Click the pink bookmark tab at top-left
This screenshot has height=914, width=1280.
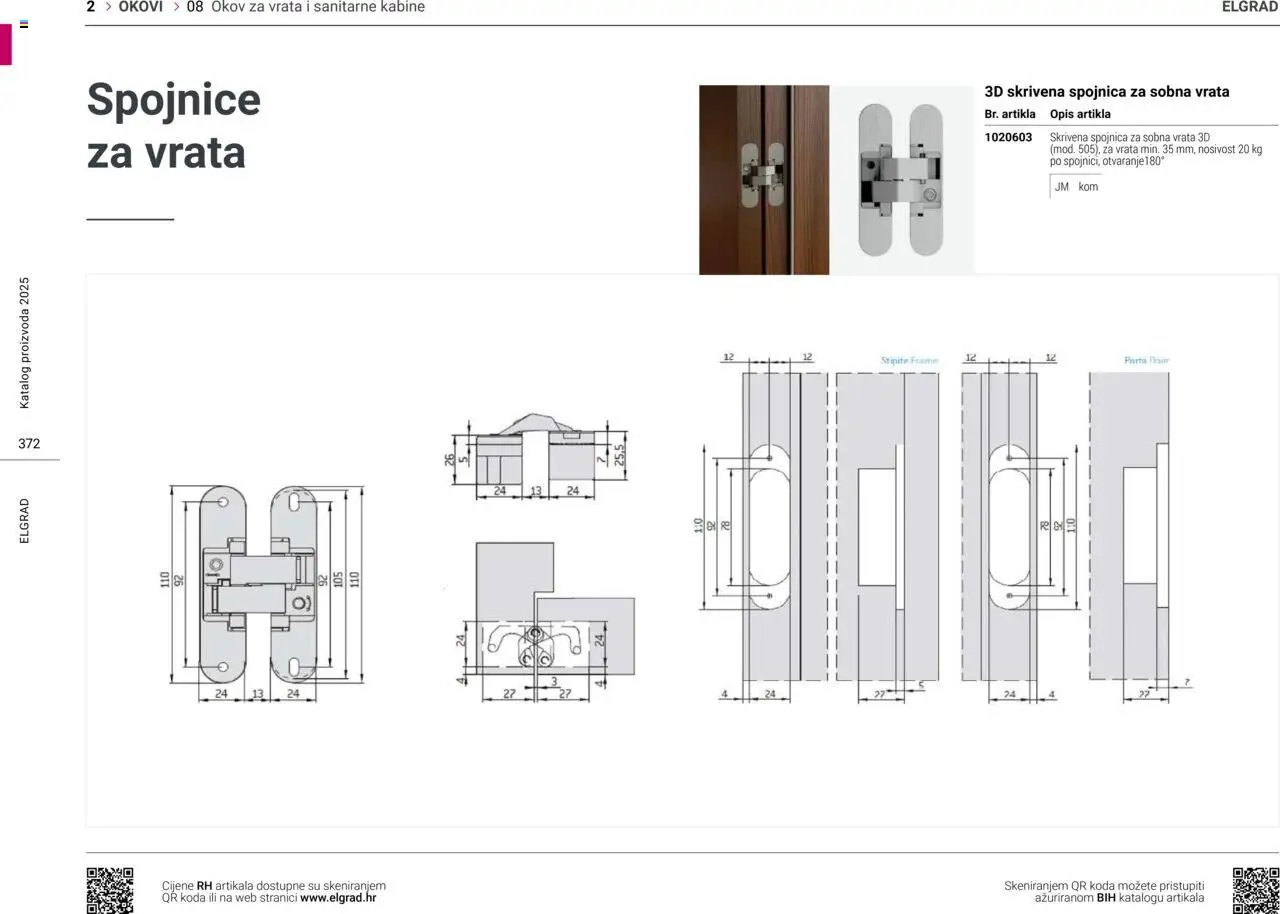5,44
